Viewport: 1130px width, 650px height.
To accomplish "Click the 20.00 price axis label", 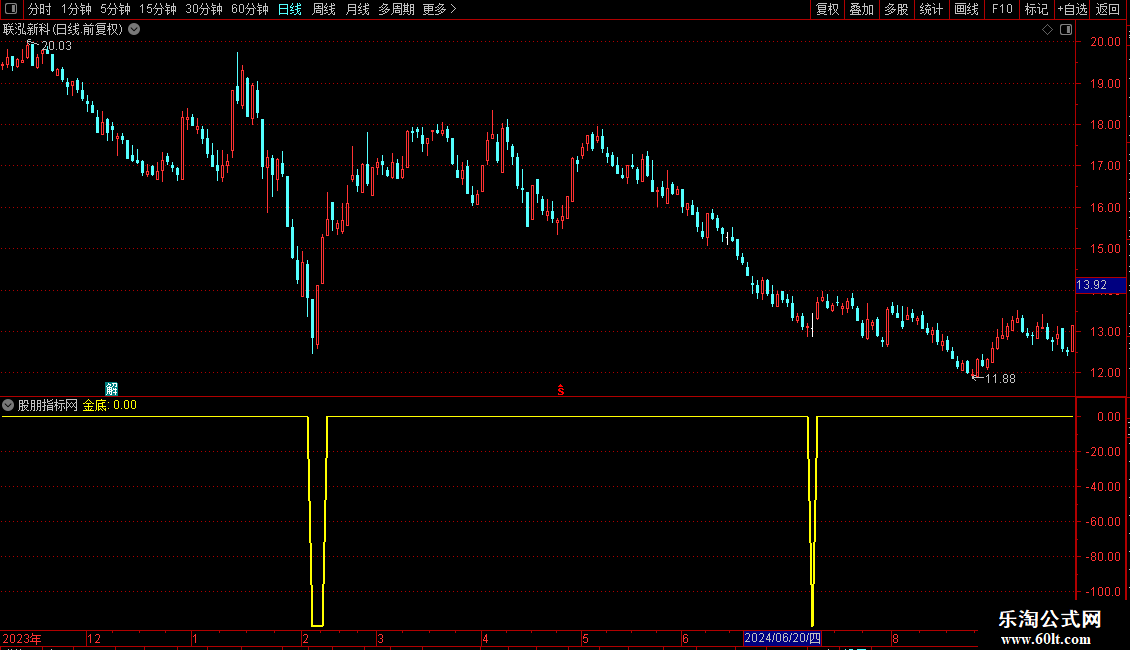I will click(1105, 42).
